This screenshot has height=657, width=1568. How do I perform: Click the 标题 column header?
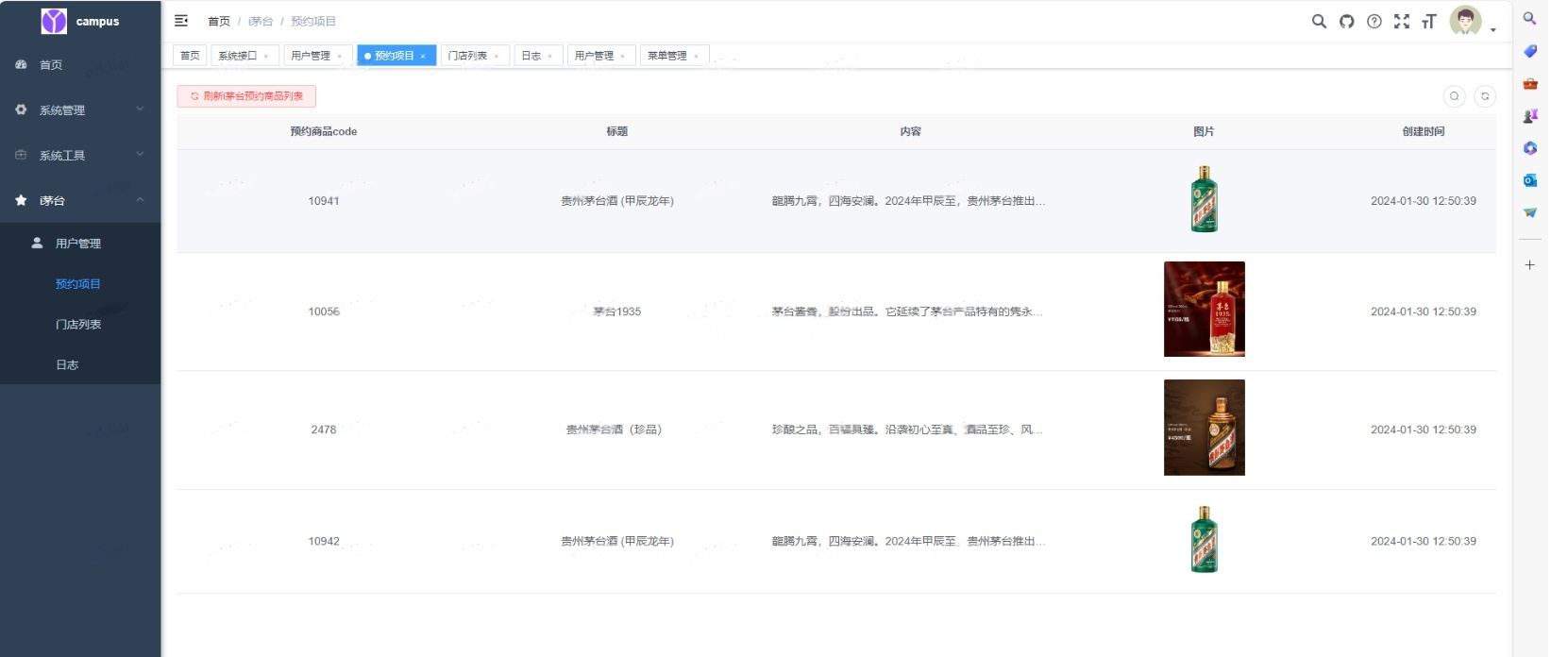pos(617,132)
